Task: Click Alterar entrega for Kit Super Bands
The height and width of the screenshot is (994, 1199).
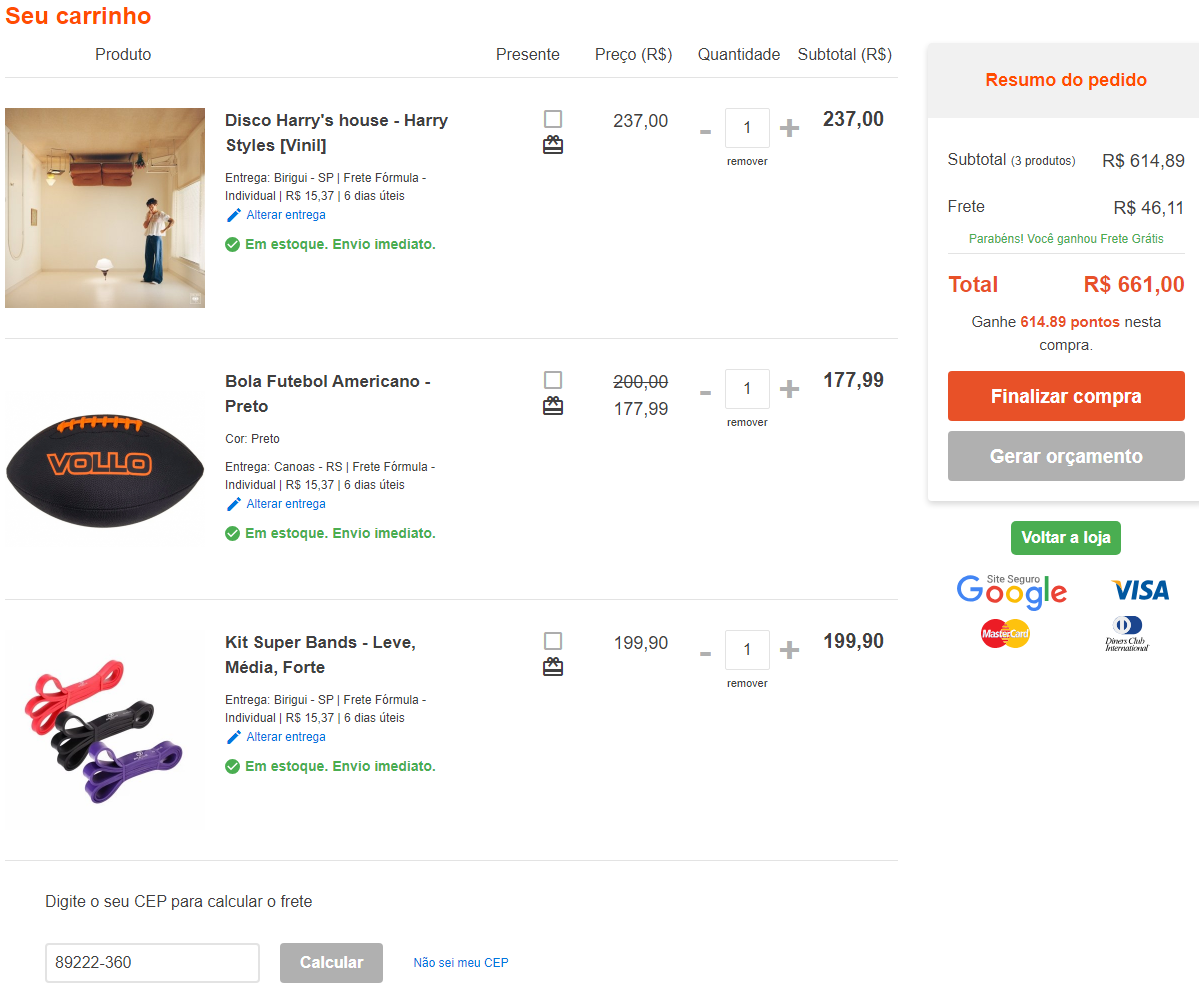Action: tap(286, 737)
